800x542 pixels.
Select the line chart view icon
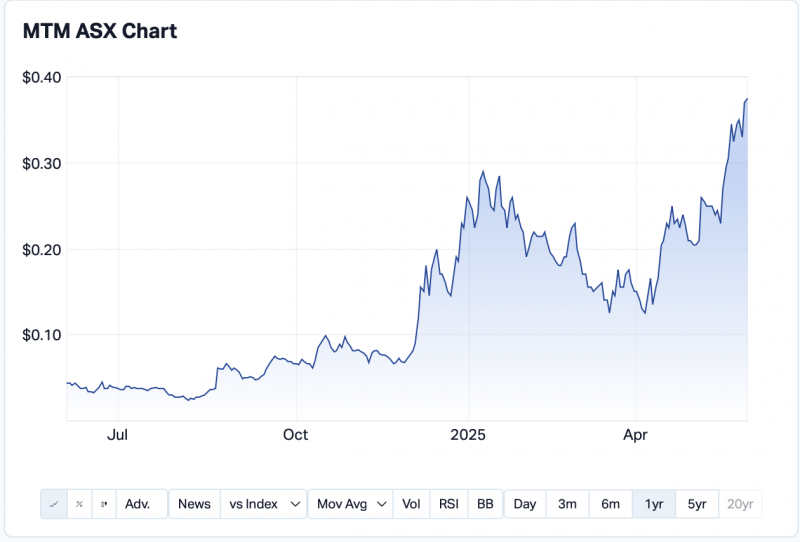pyautogui.click(x=53, y=504)
